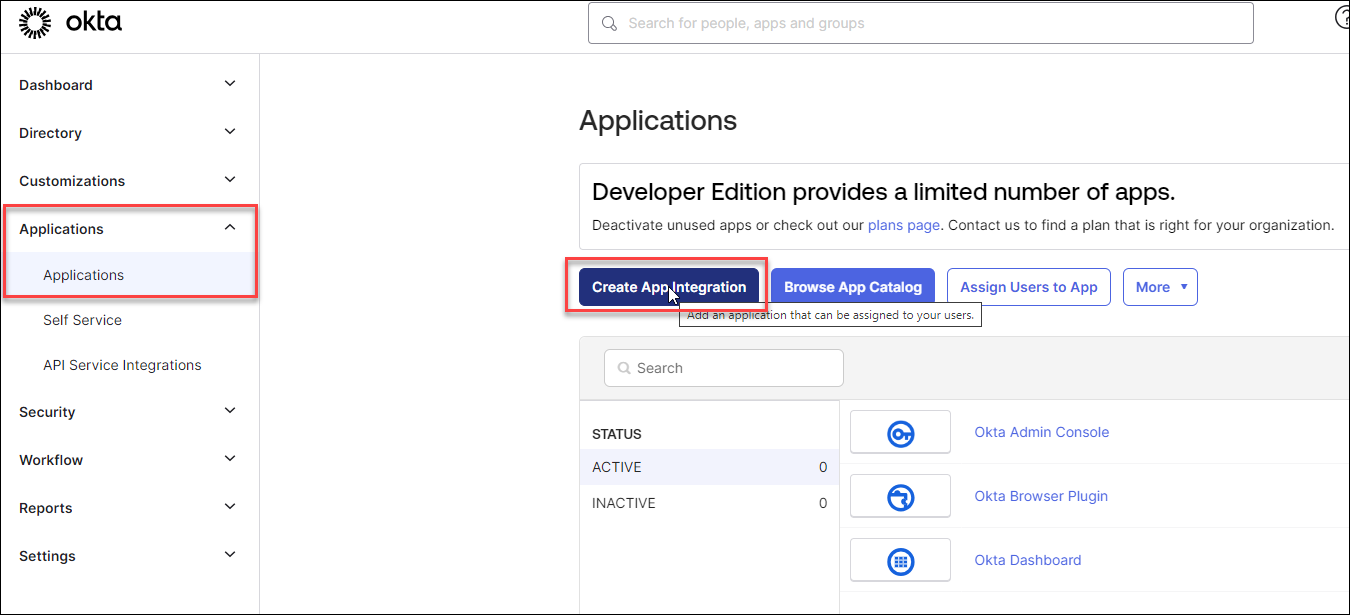Viewport: 1350px width, 615px height.
Task: Expand the Dashboard sidebar section
Action: [230, 84]
